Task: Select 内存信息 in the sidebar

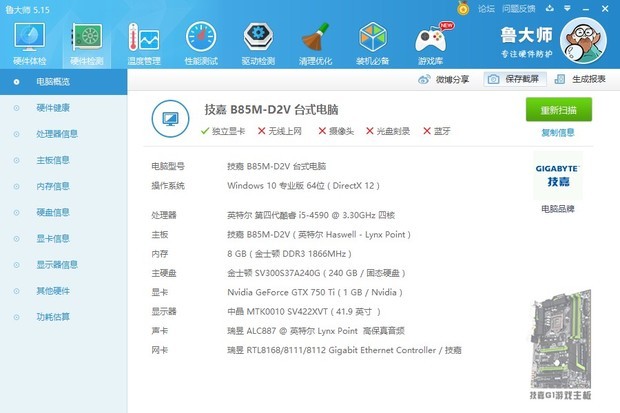Action: [63, 186]
